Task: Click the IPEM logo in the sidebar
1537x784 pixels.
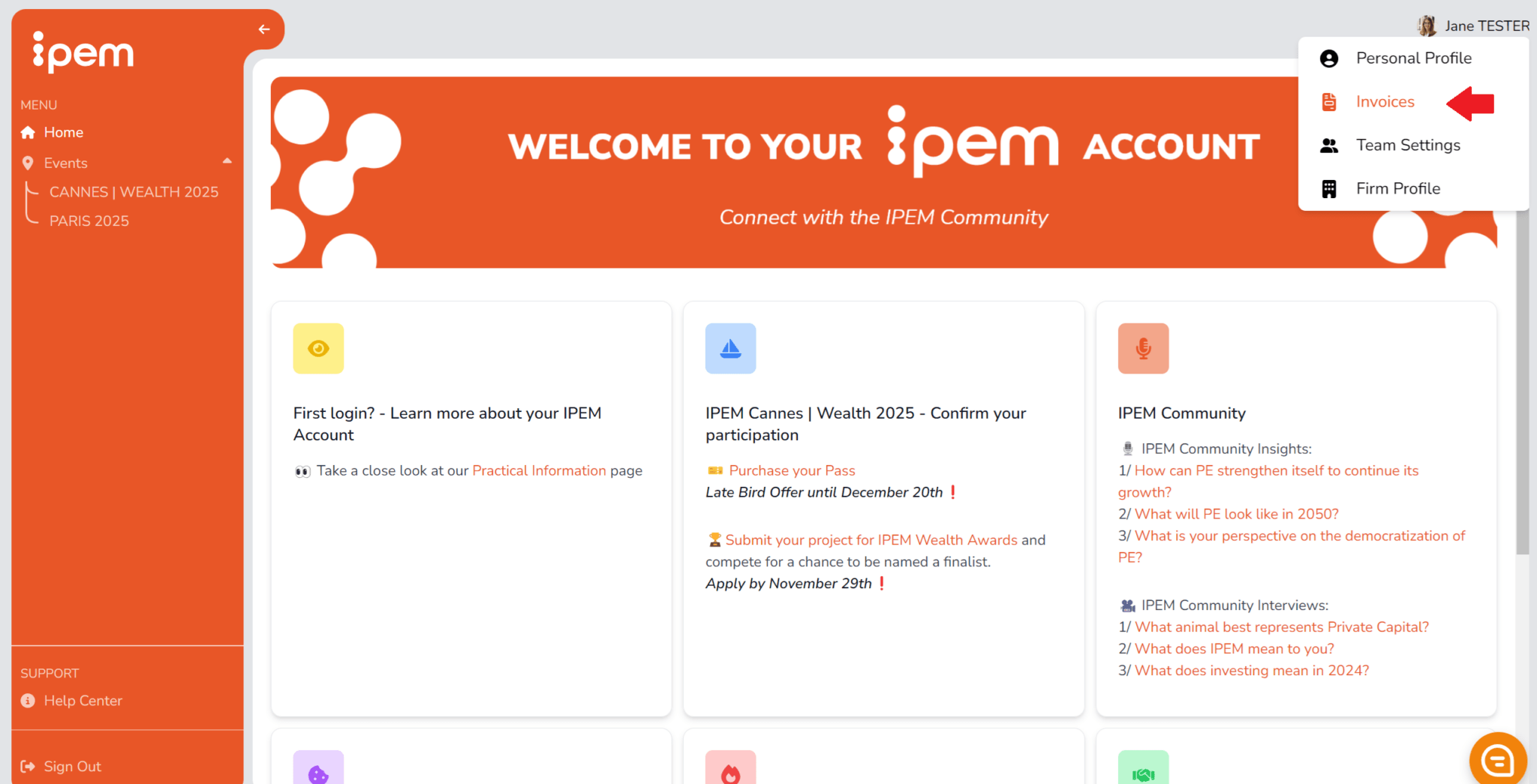Action: (x=83, y=53)
